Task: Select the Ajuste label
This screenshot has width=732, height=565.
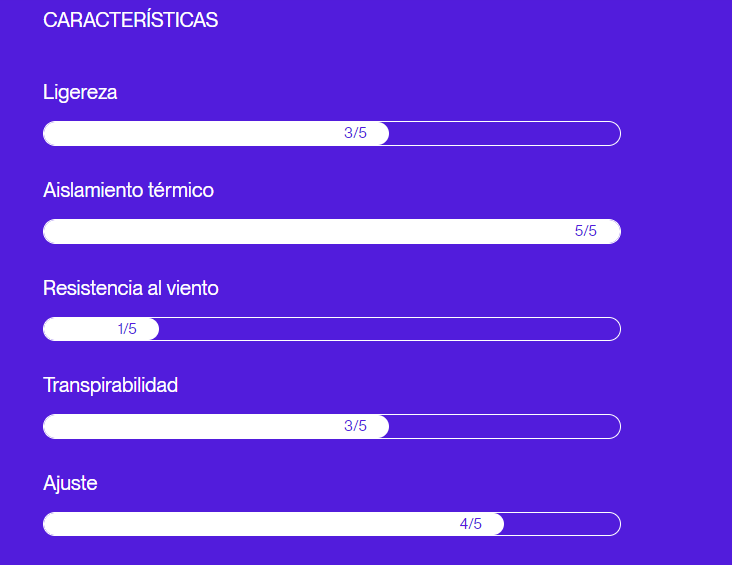Action: click(70, 483)
